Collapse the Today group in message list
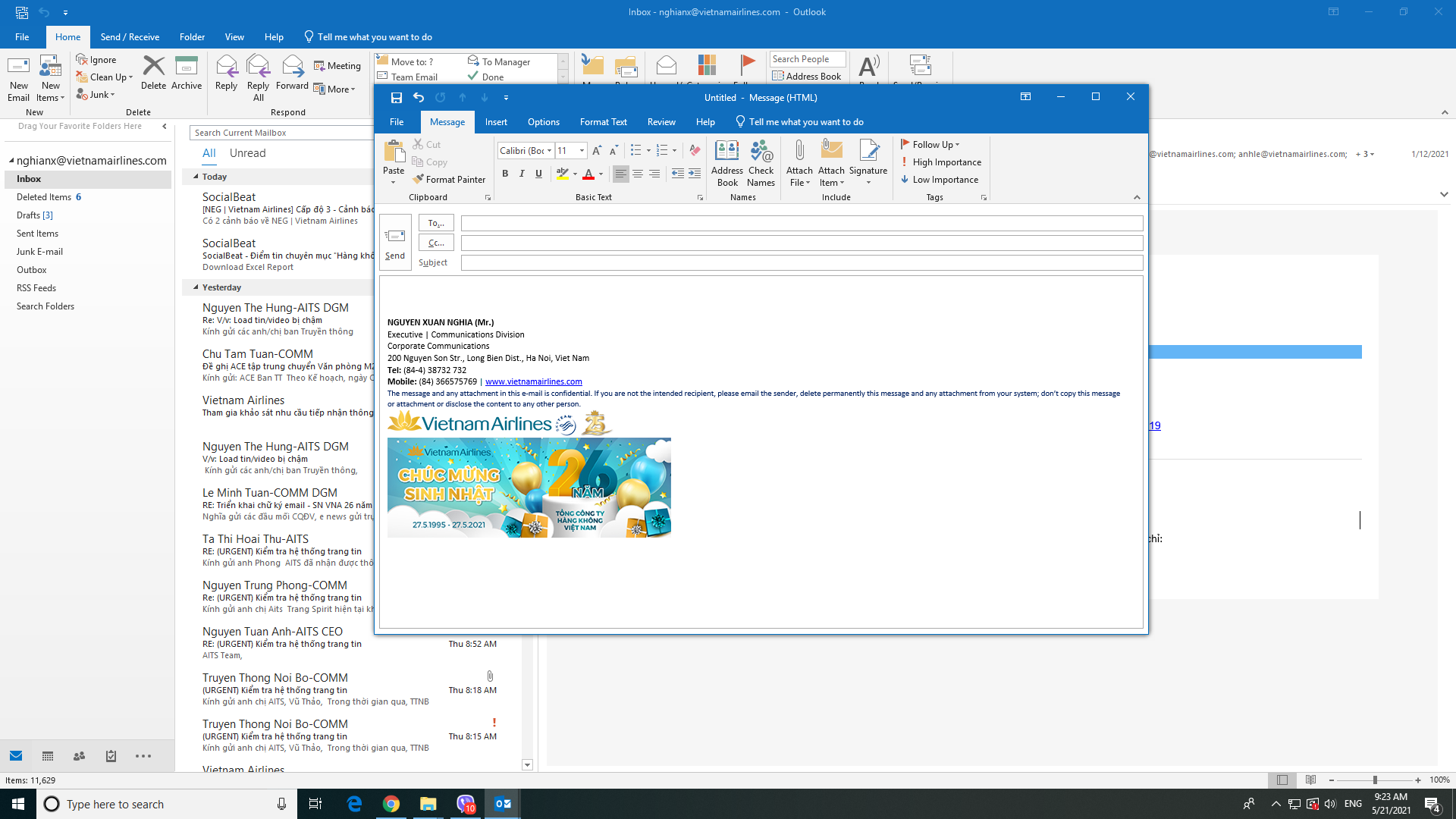 point(196,177)
